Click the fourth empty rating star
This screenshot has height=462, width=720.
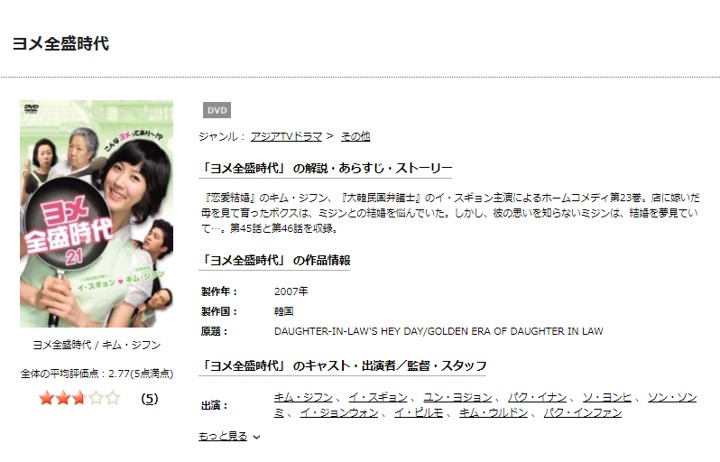pos(96,398)
